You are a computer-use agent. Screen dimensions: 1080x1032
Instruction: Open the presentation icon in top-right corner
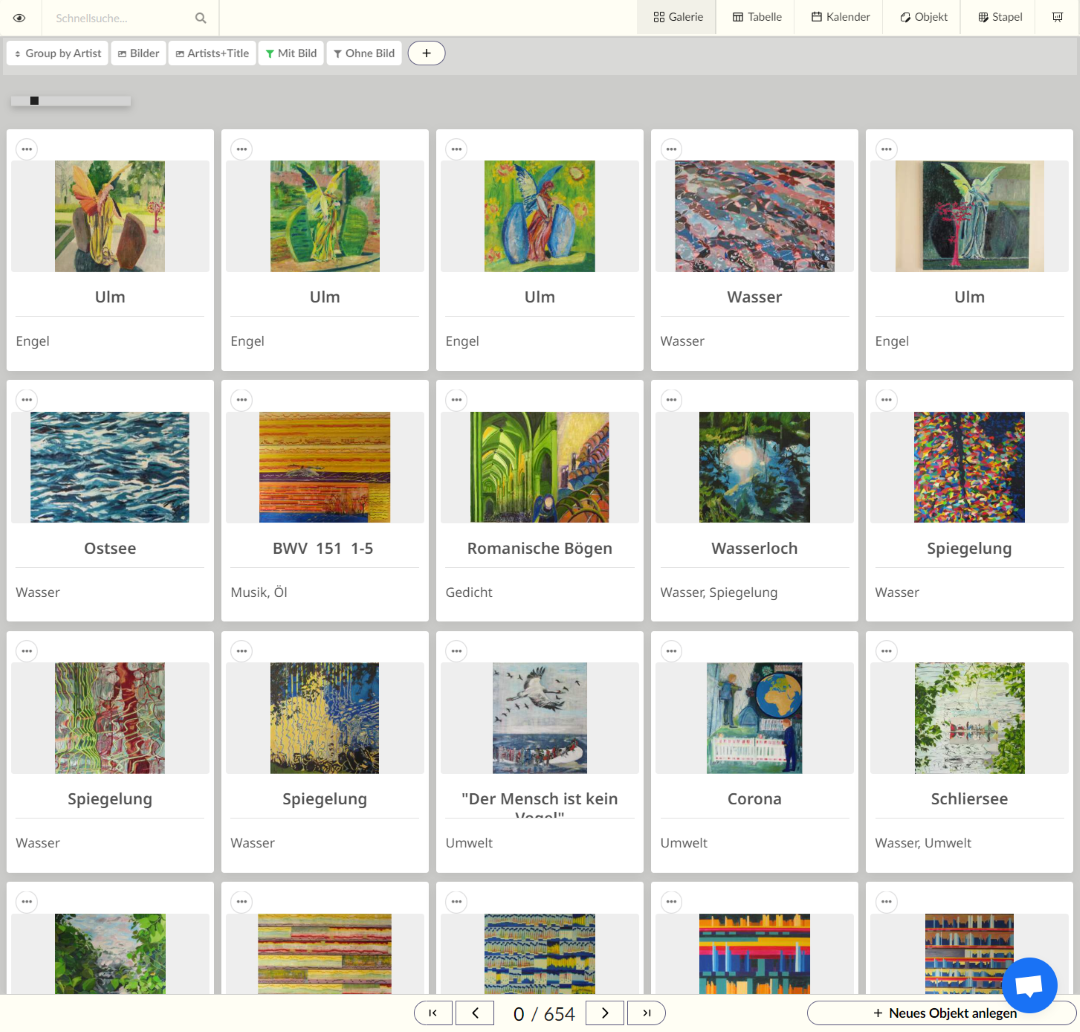pos(1057,17)
